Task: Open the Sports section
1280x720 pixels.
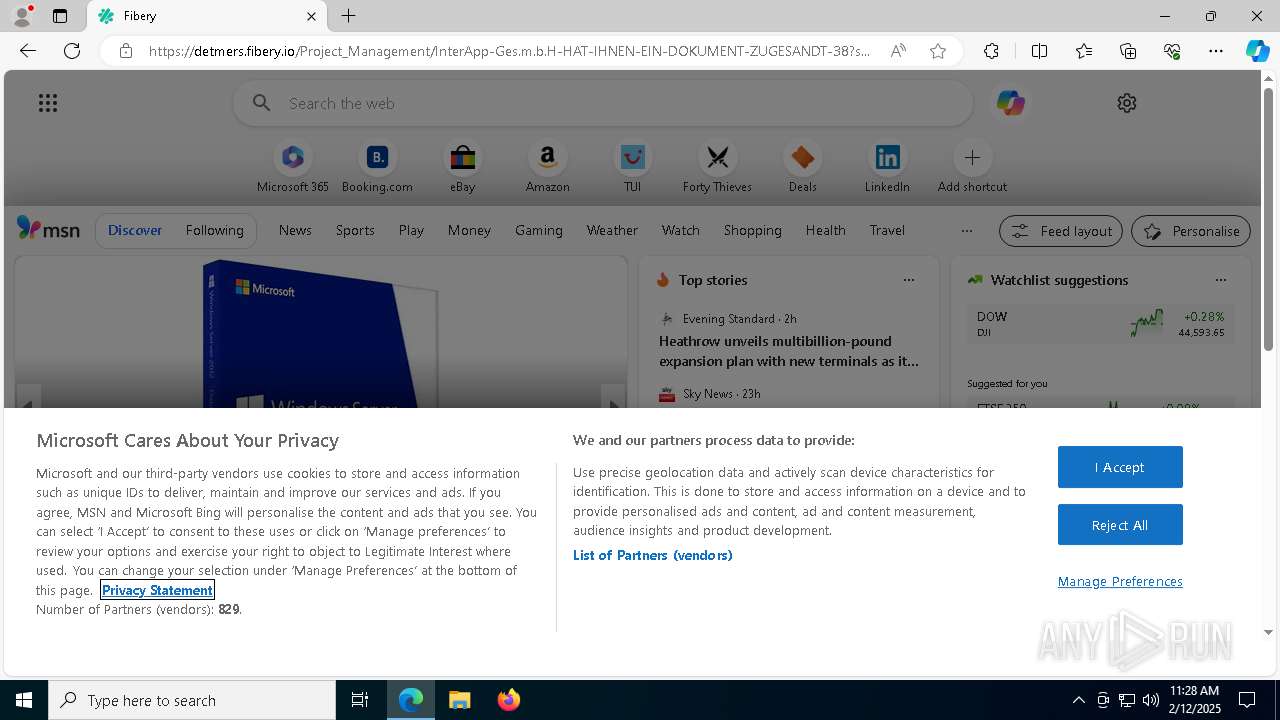Action: (355, 230)
